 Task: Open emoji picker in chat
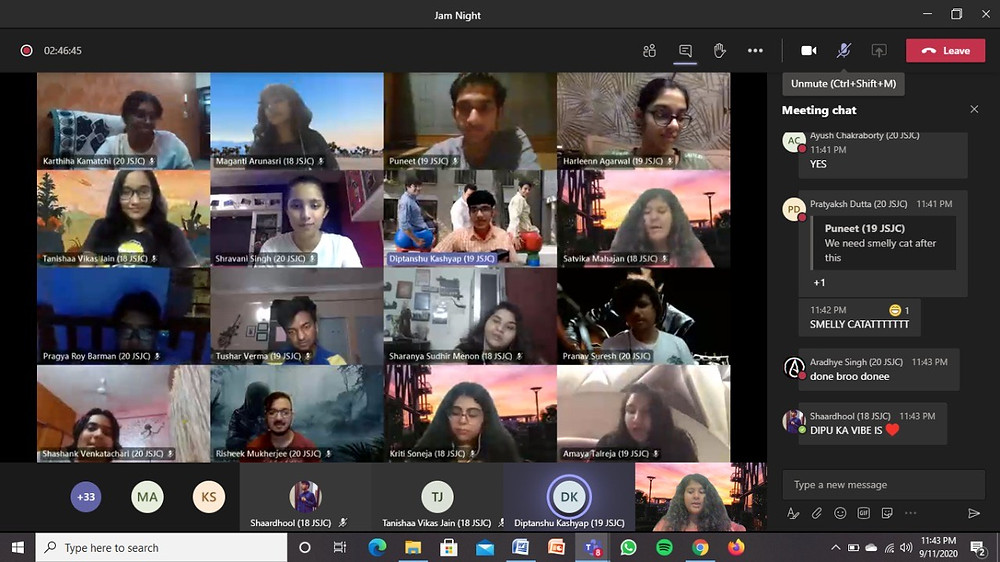840,513
